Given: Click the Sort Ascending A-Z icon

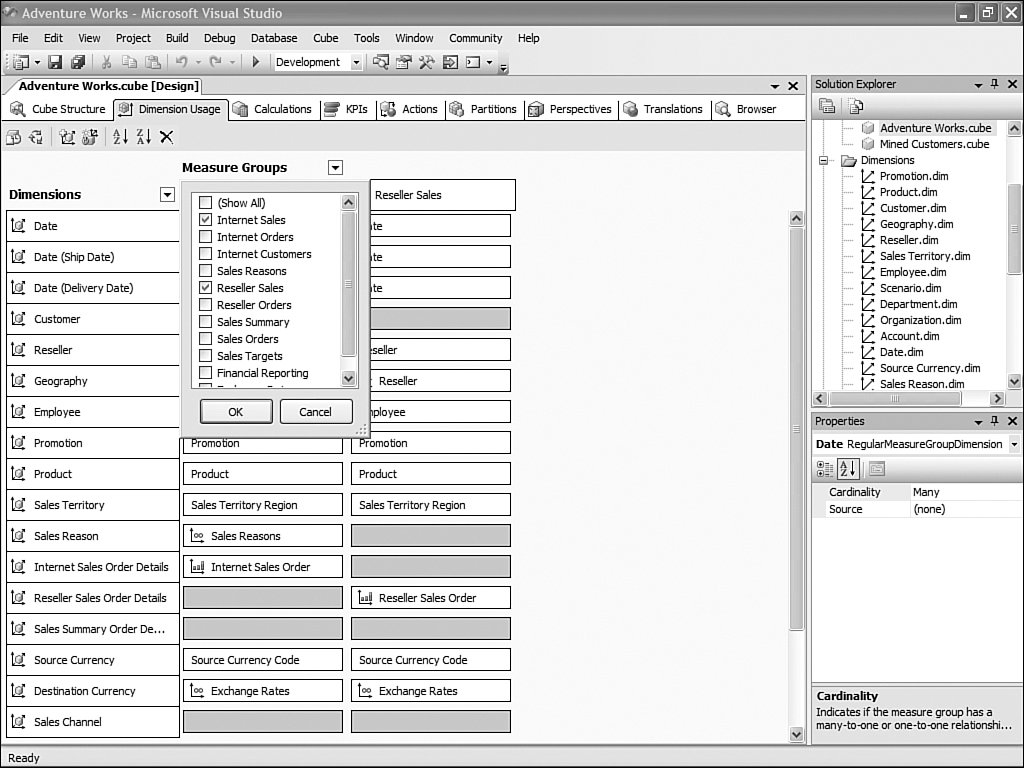Looking at the screenshot, I should 120,136.
